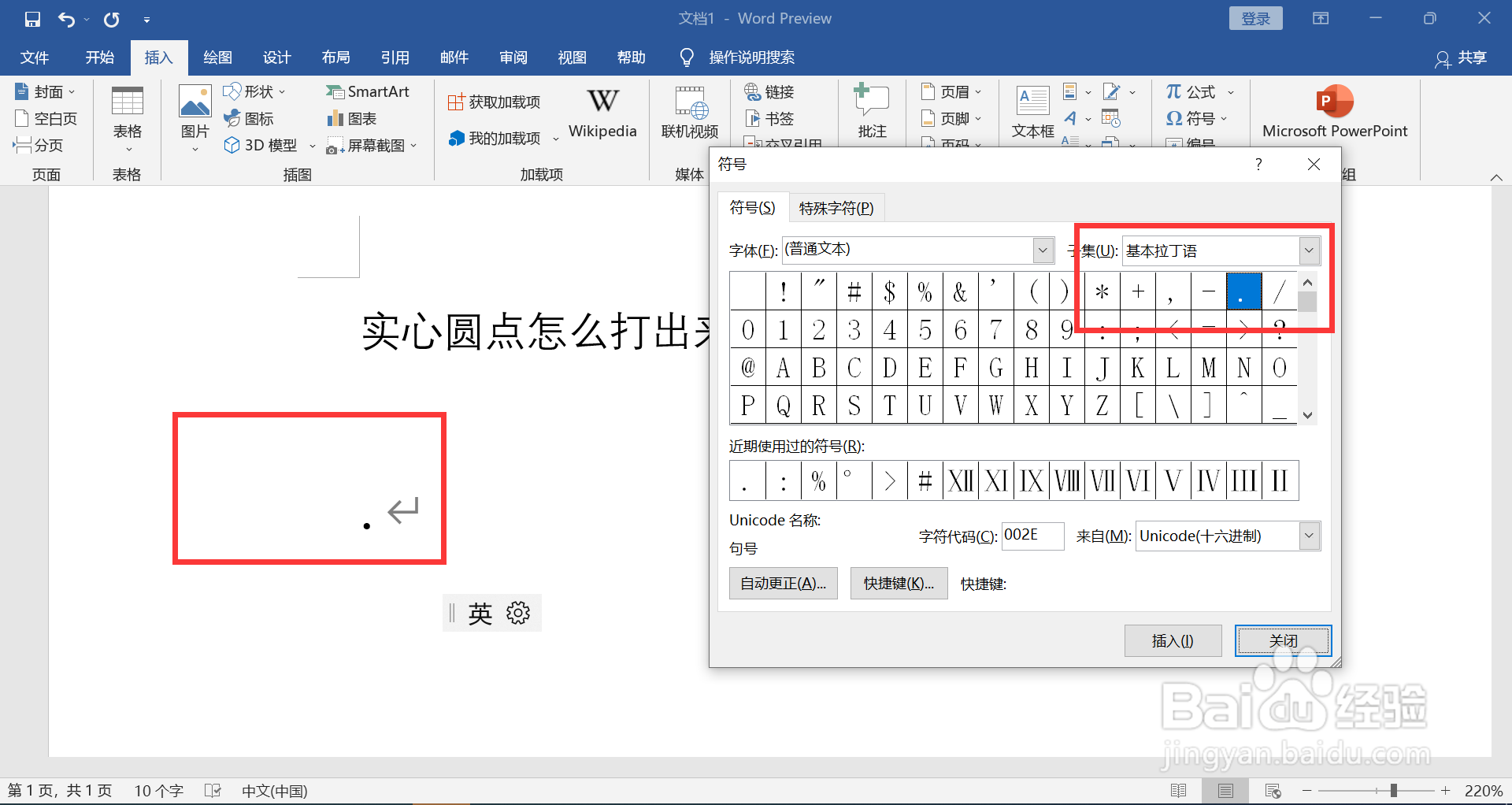
Task: Click the 插入 button to insert symbol
Action: point(1173,640)
